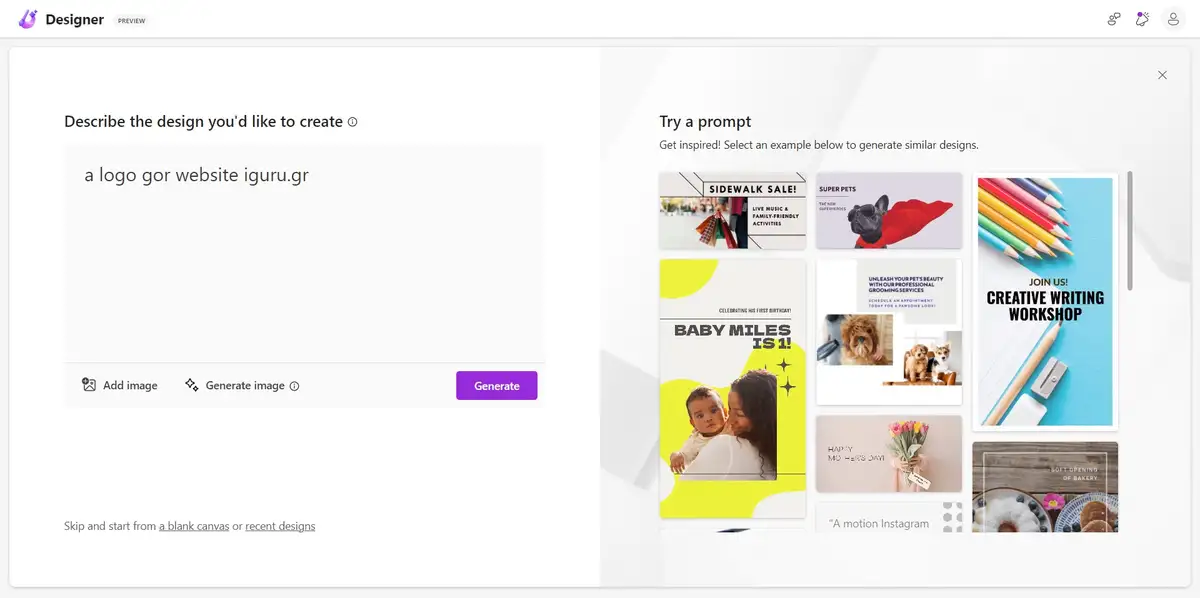1200x598 pixels.
Task: Open the sparkle rewards icon in header
Action: pos(1143,19)
